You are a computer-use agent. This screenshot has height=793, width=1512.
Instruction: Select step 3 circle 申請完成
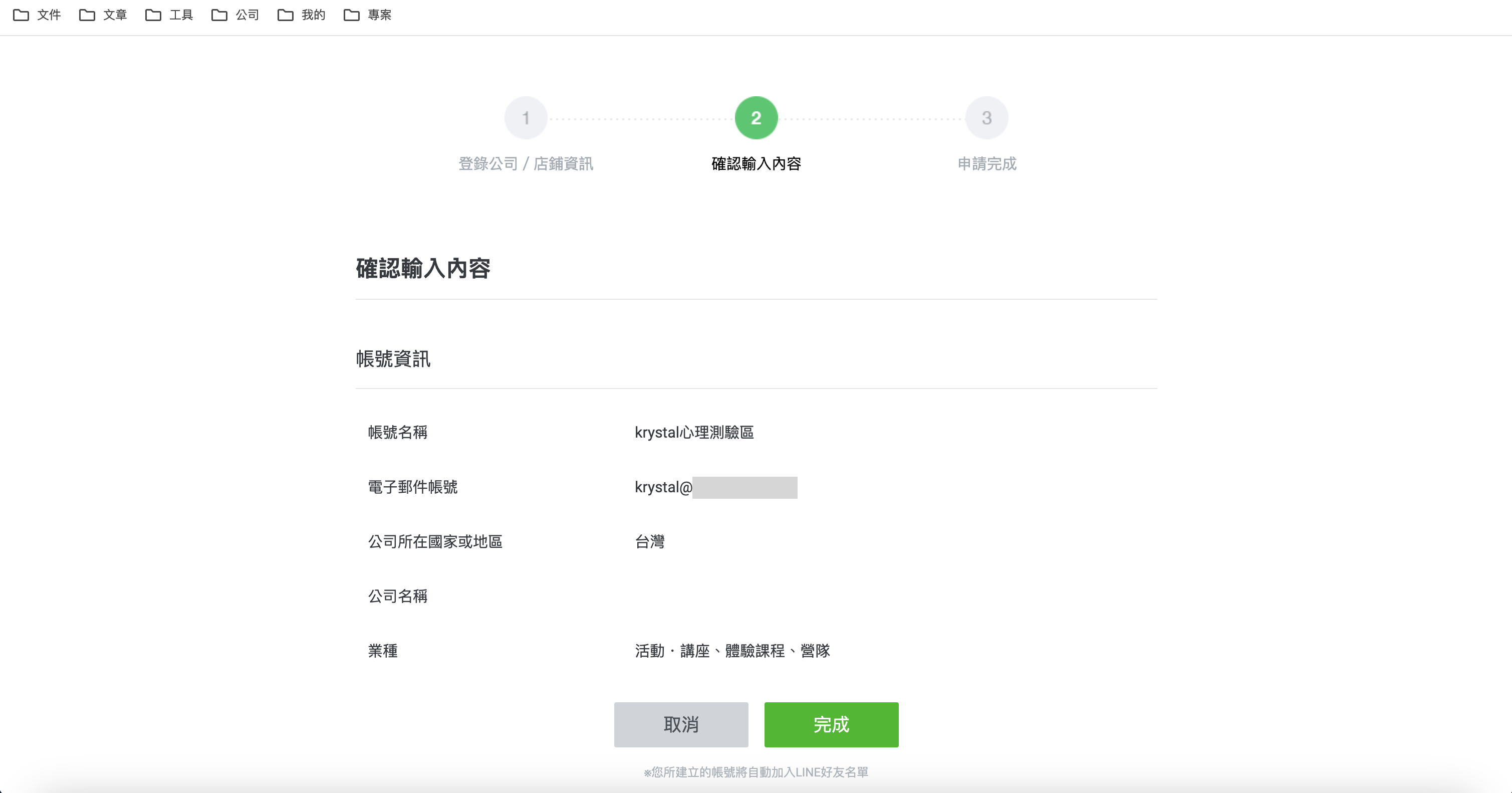tap(986, 118)
